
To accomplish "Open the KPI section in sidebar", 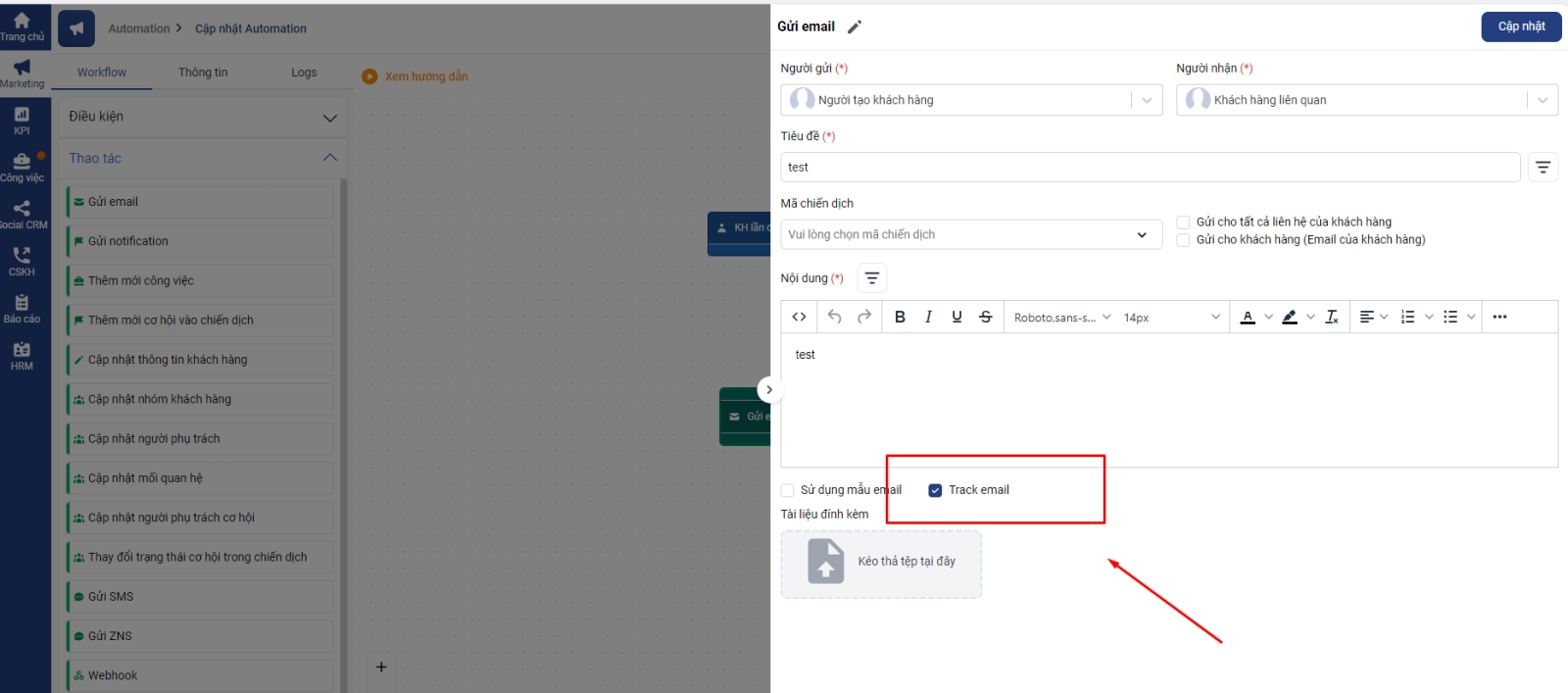I will click(x=22, y=121).
